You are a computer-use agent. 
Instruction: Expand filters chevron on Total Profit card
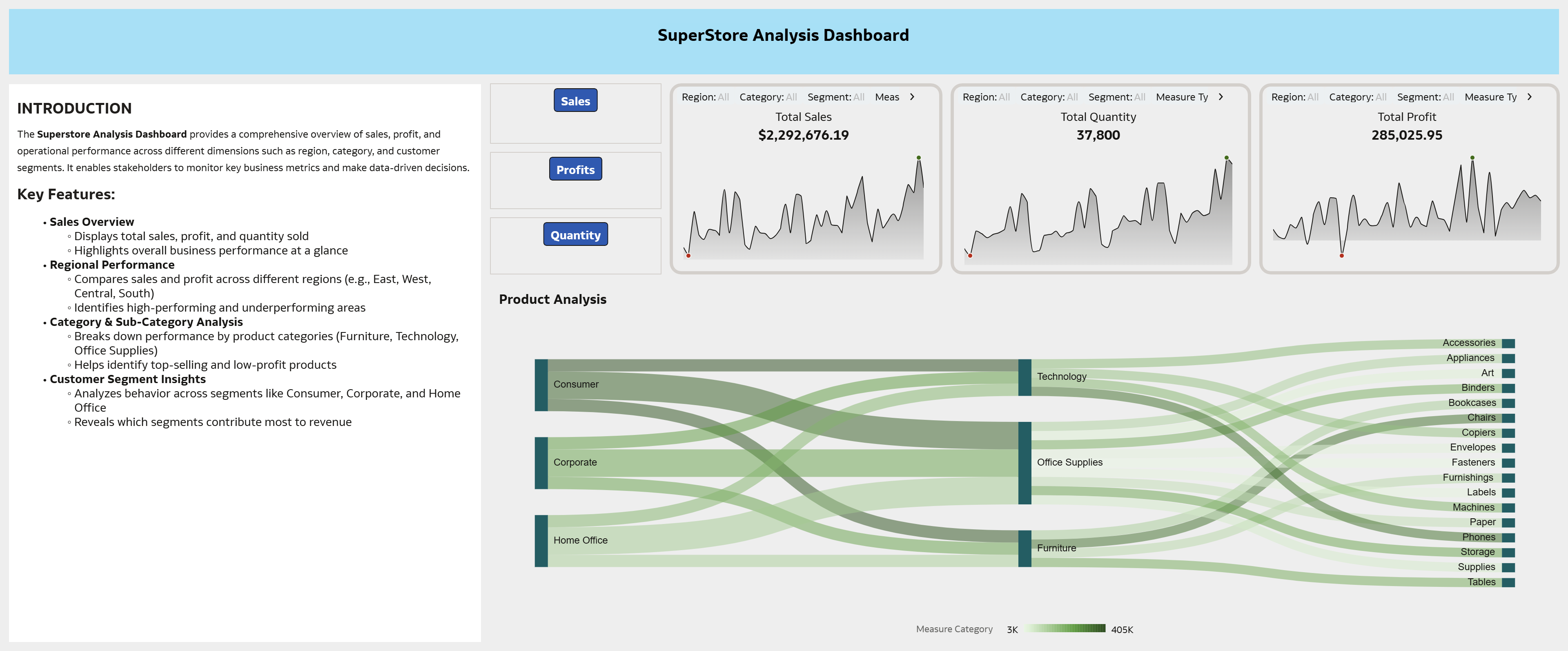(x=1529, y=97)
